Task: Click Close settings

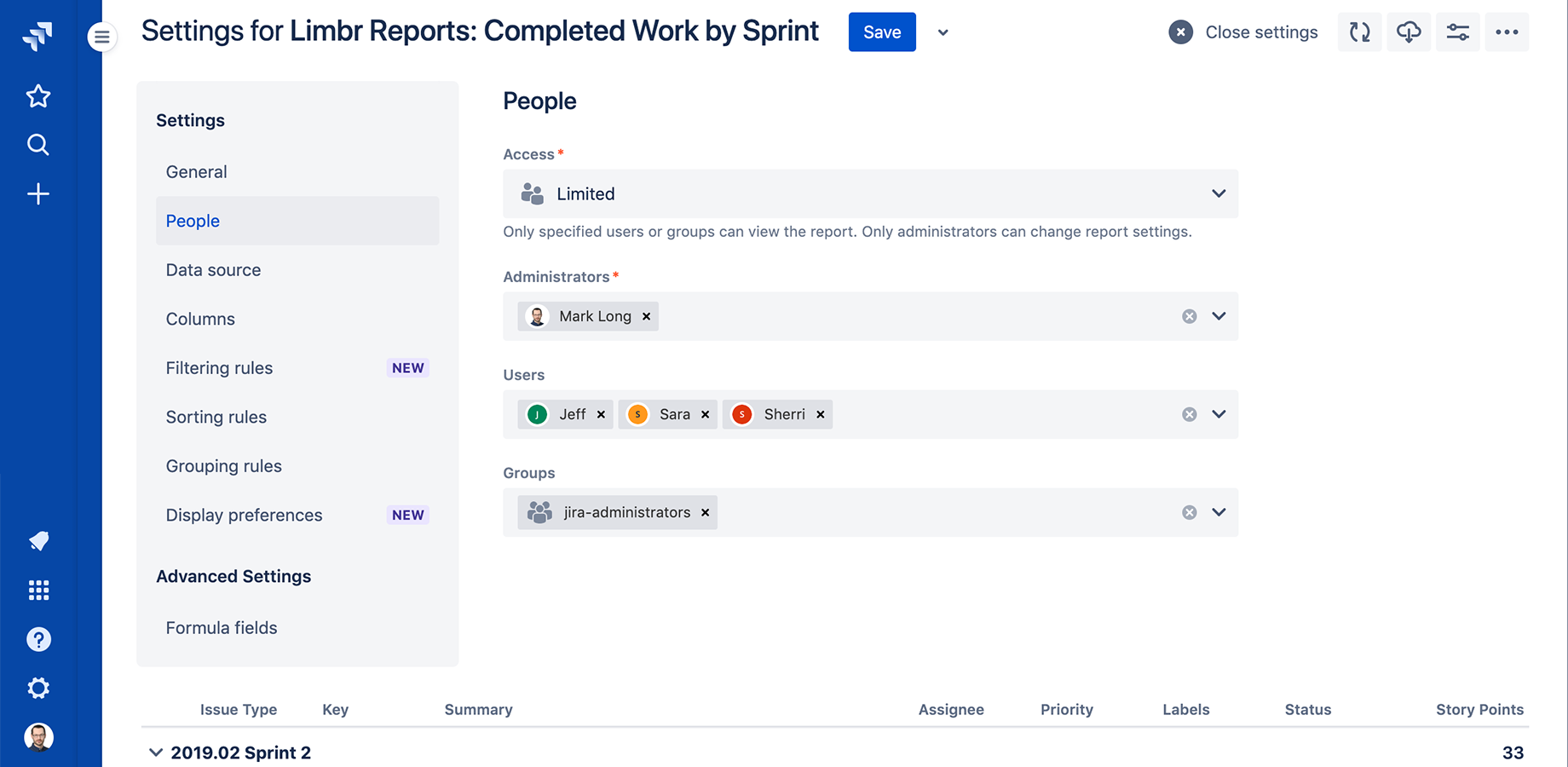Action: tap(1243, 32)
